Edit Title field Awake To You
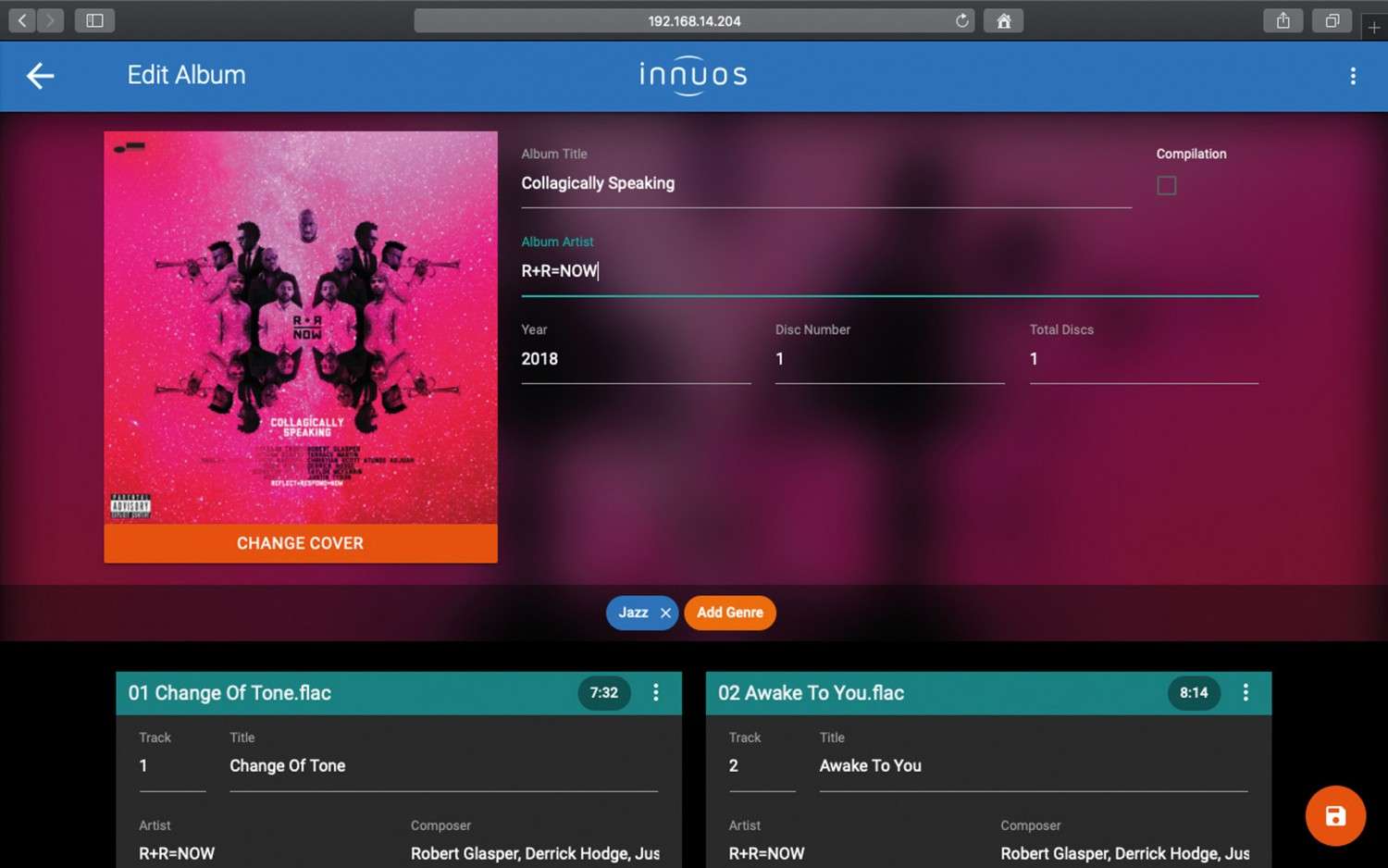Screen dimensions: 1388x868 click(1034, 766)
